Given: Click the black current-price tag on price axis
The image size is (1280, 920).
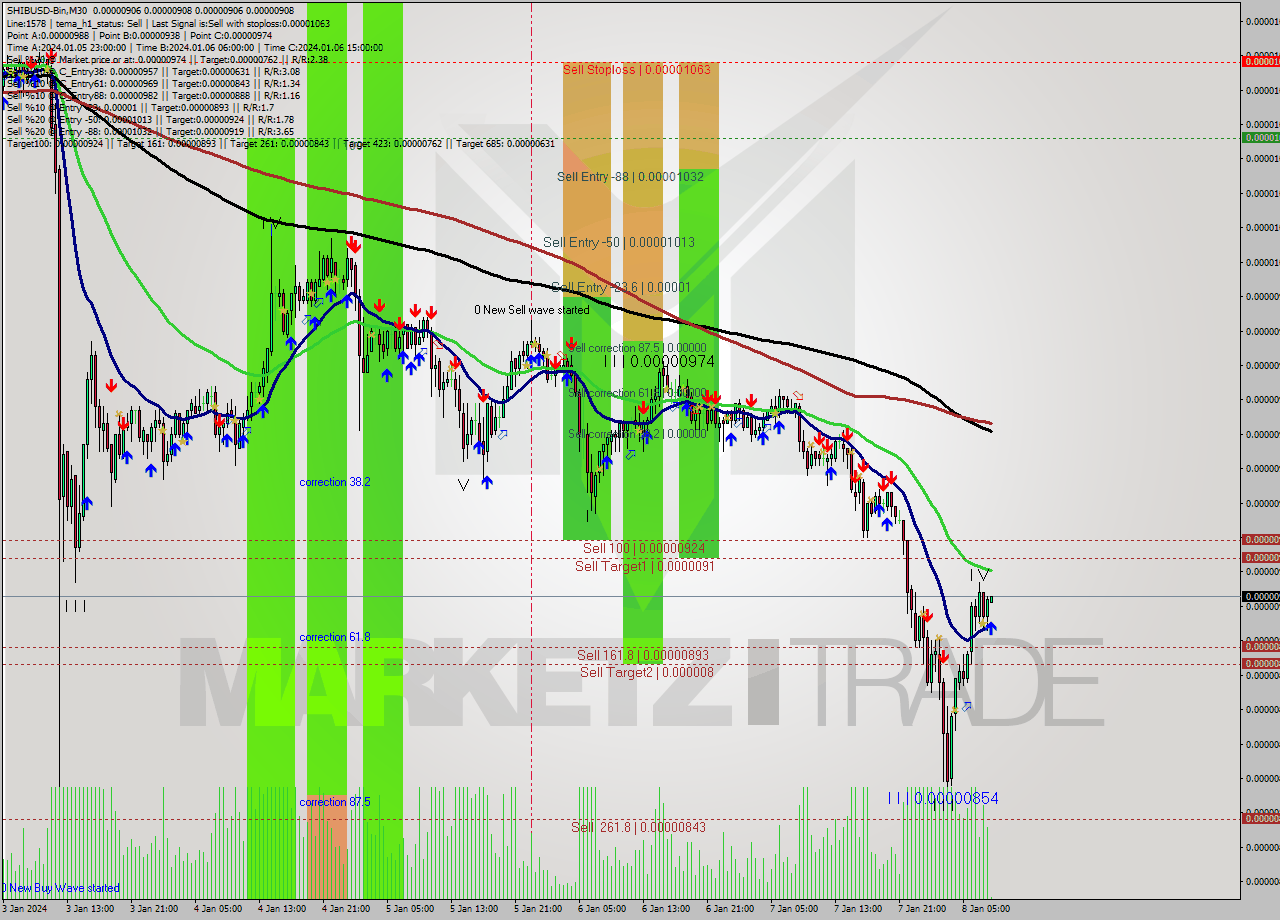Looking at the screenshot, I should click(x=1260, y=596).
